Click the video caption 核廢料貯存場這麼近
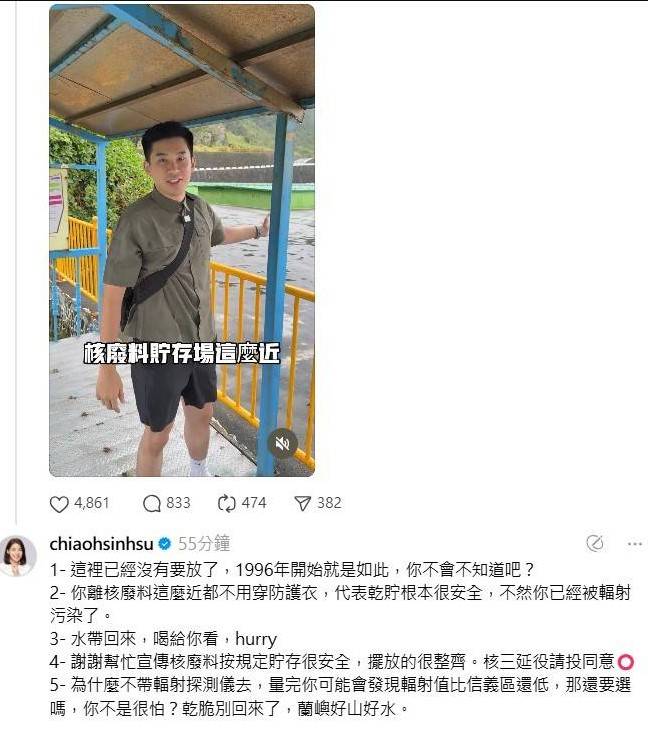The height and width of the screenshot is (729, 648). (182, 353)
